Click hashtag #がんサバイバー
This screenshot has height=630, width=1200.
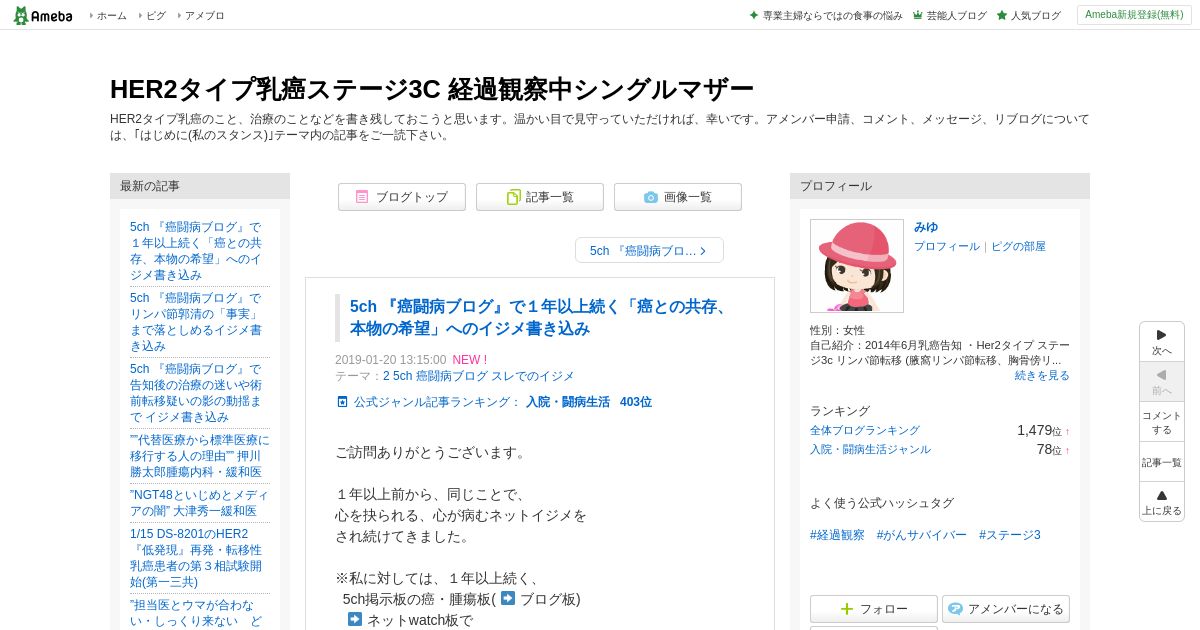(x=922, y=535)
